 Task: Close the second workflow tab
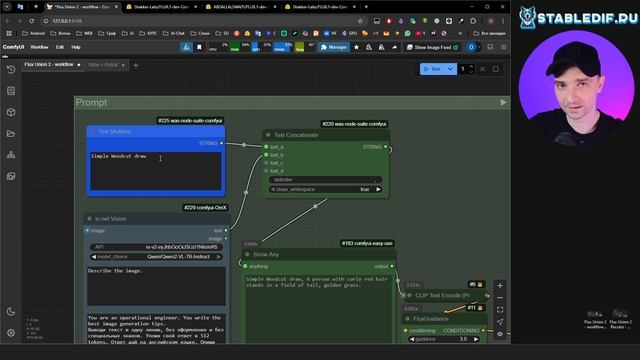(x=123, y=65)
